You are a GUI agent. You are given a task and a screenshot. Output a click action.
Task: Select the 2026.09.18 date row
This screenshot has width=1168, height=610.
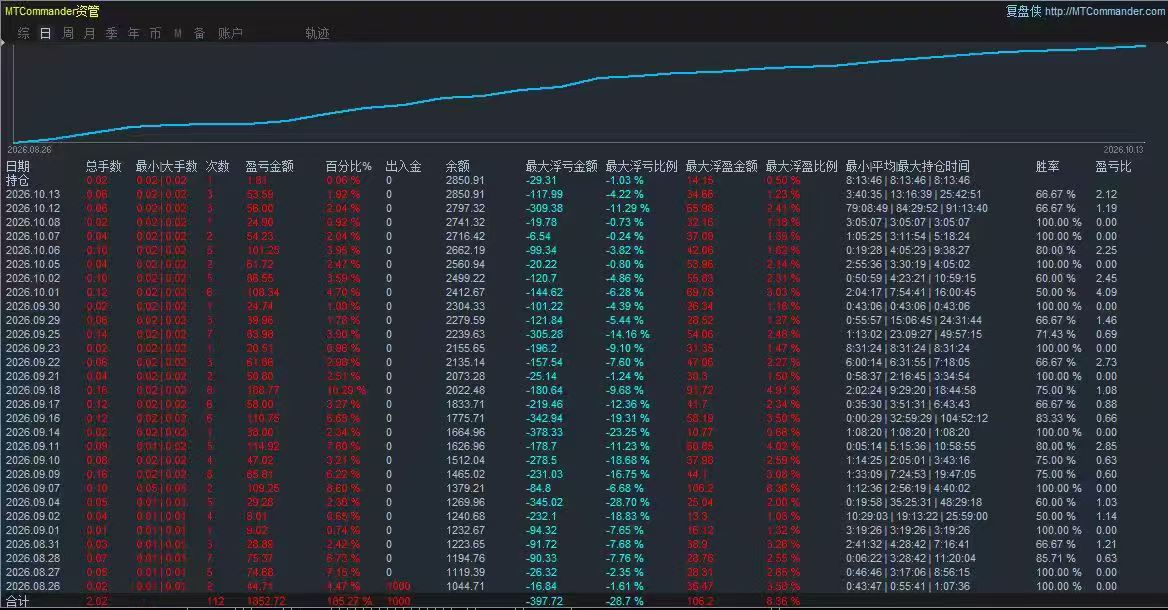coord(33,390)
